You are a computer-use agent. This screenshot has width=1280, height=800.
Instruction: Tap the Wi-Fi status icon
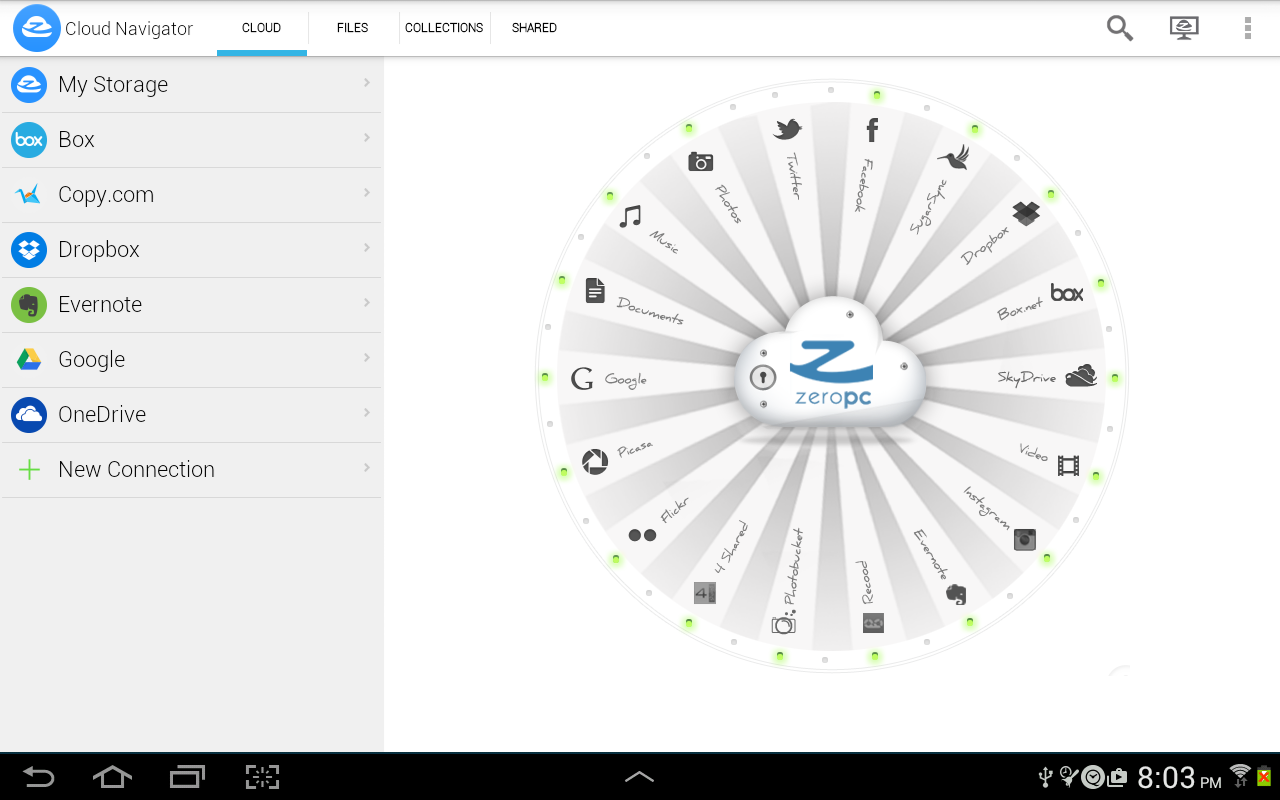point(1240,775)
